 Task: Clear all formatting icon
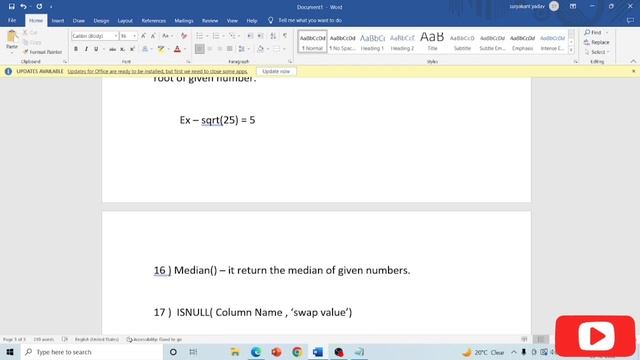point(184,36)
